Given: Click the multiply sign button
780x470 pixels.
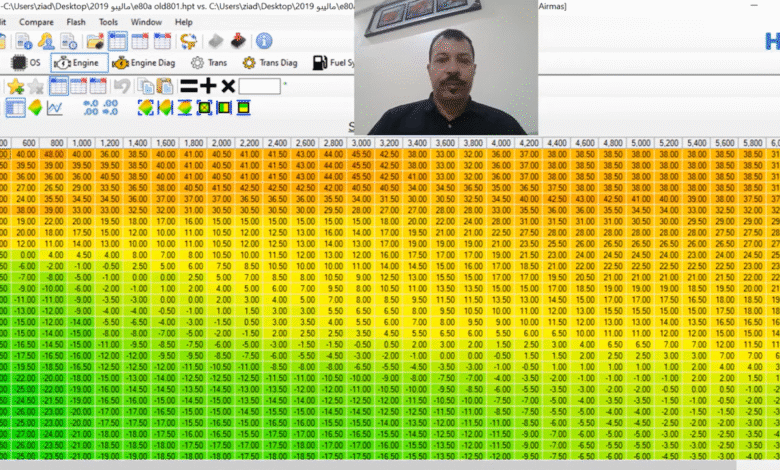Looking at the screenshot, I should coord(228,86).
